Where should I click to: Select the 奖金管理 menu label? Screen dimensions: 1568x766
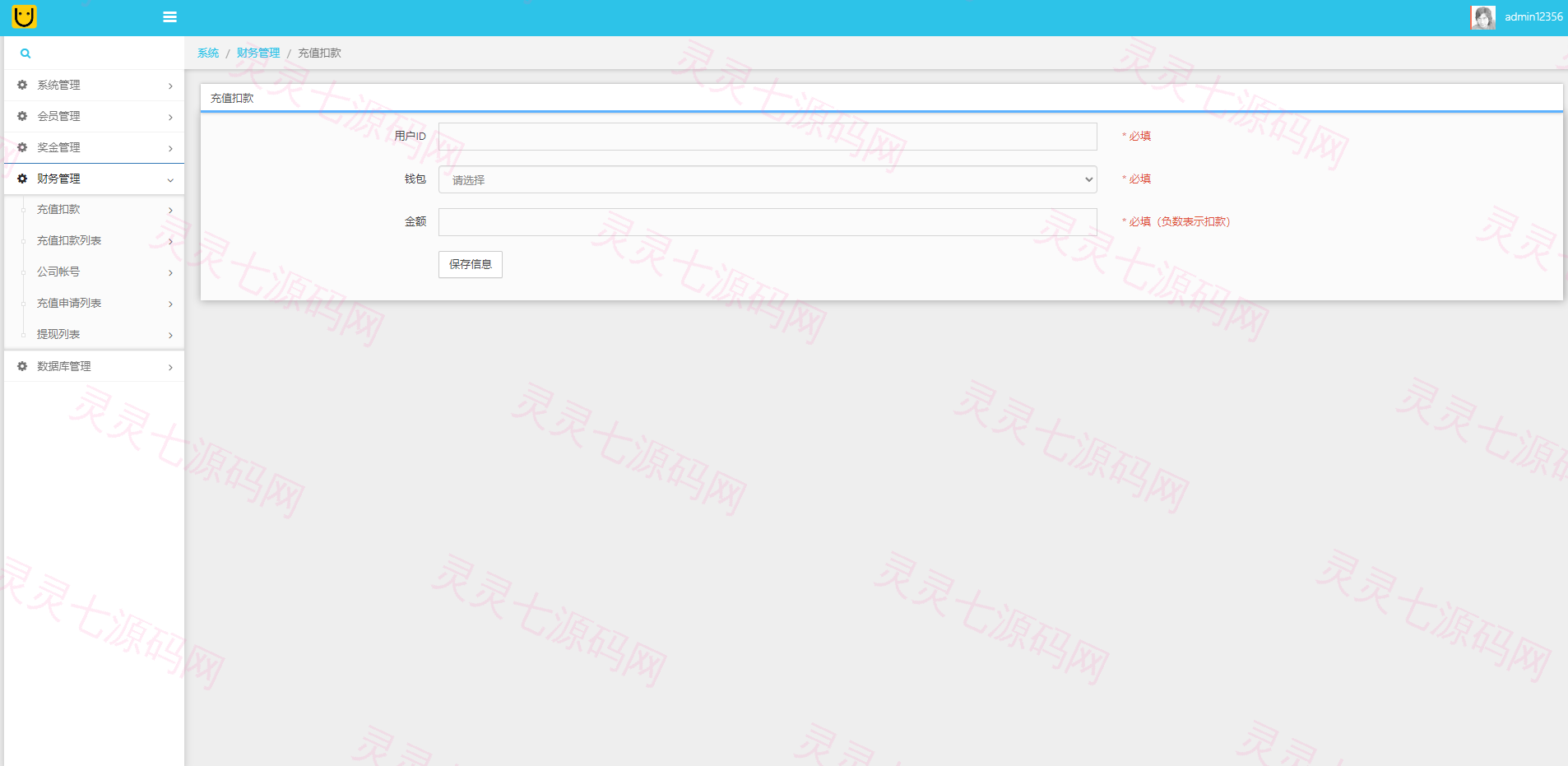point(58,147)
